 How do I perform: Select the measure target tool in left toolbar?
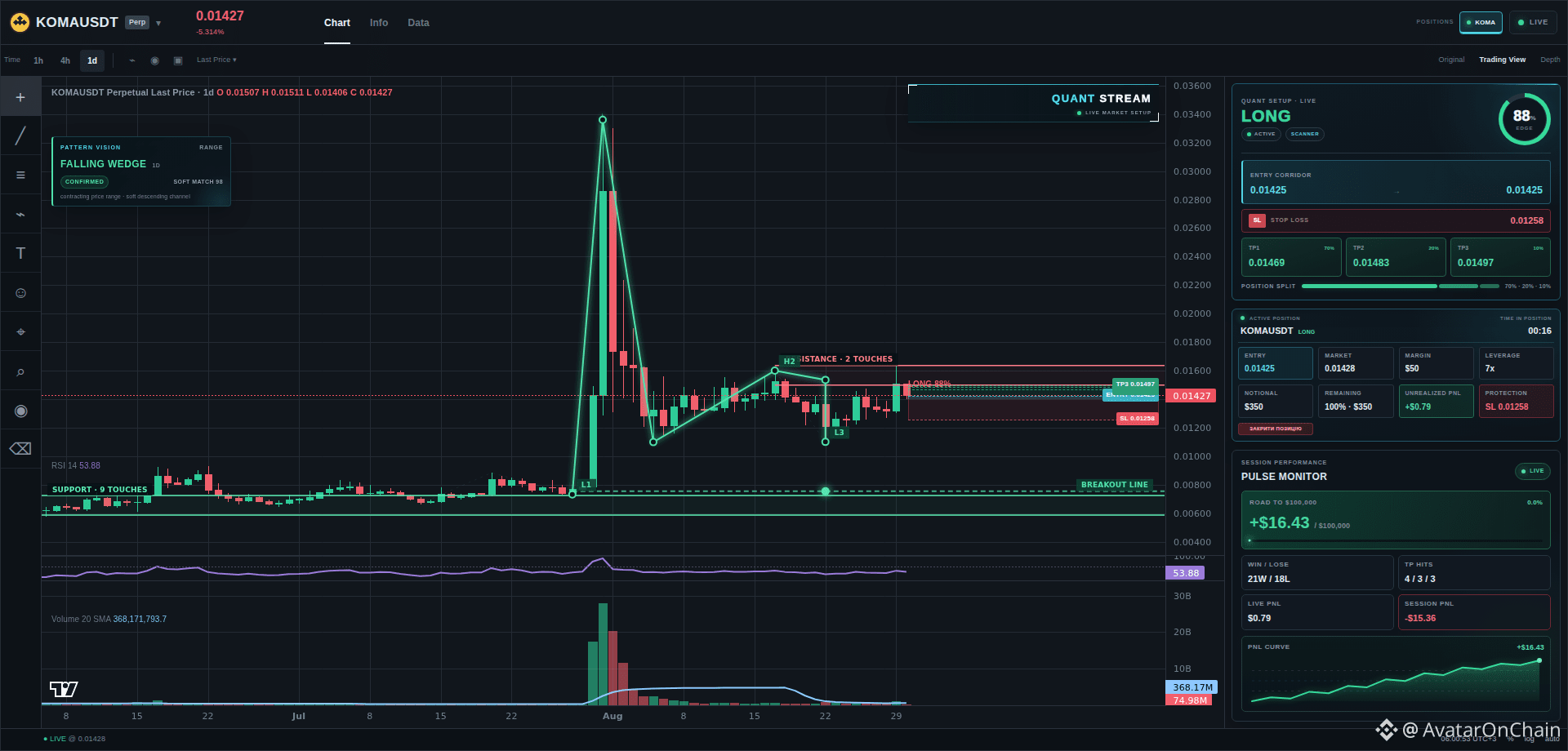[x=20, y=331]
